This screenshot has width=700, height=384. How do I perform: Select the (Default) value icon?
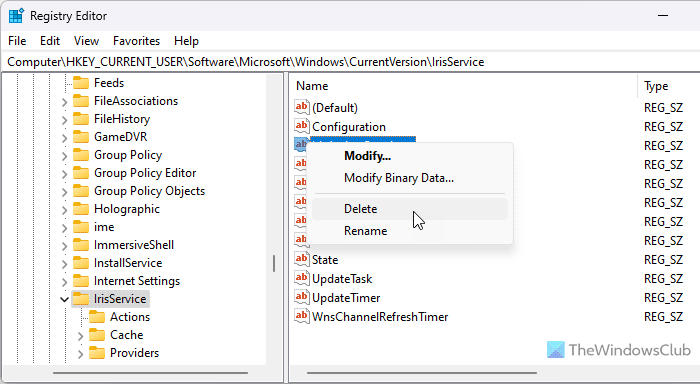tap(302, 107)
